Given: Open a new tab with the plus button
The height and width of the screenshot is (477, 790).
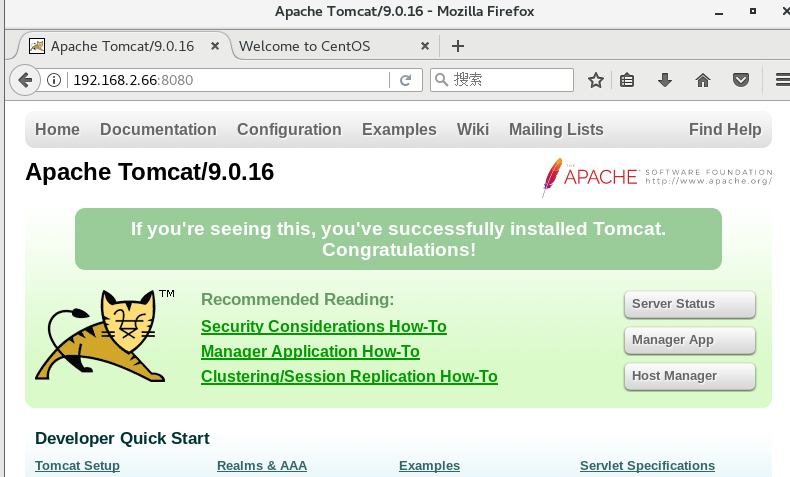Looking at the screenshot, I should pyautogui.click(x=457, y=46).
